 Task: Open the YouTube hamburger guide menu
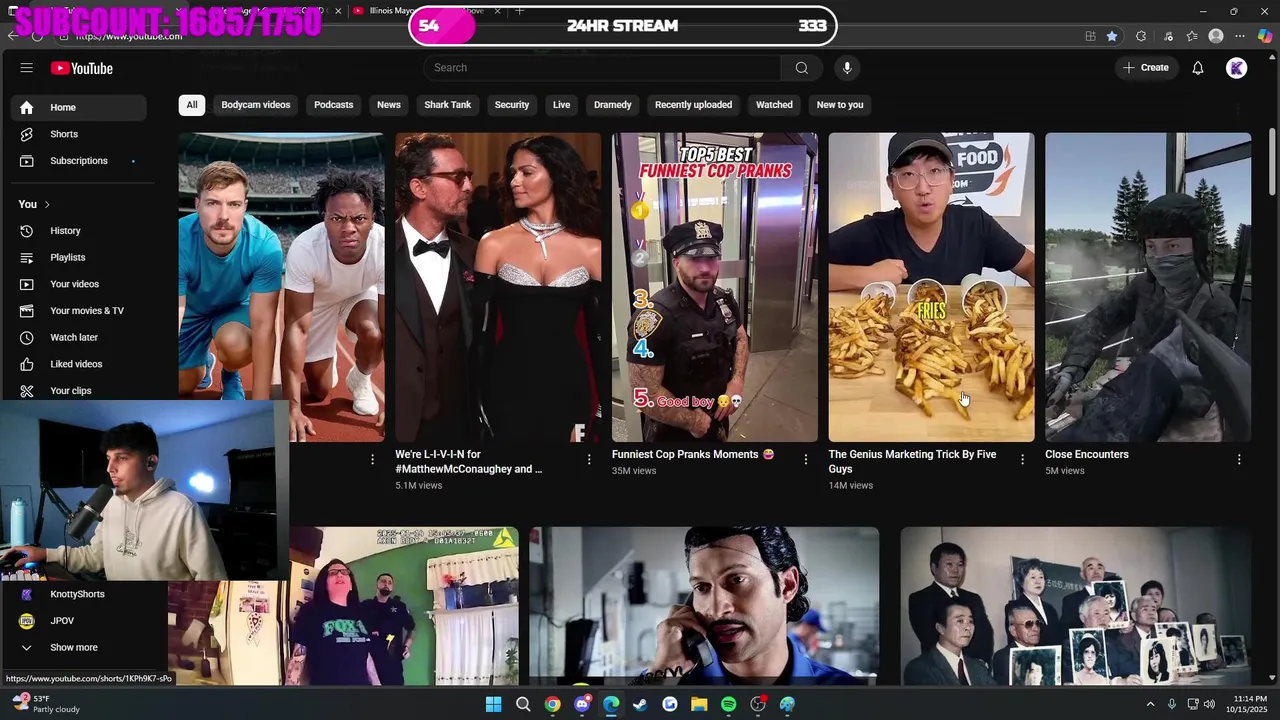coord(27,68)
